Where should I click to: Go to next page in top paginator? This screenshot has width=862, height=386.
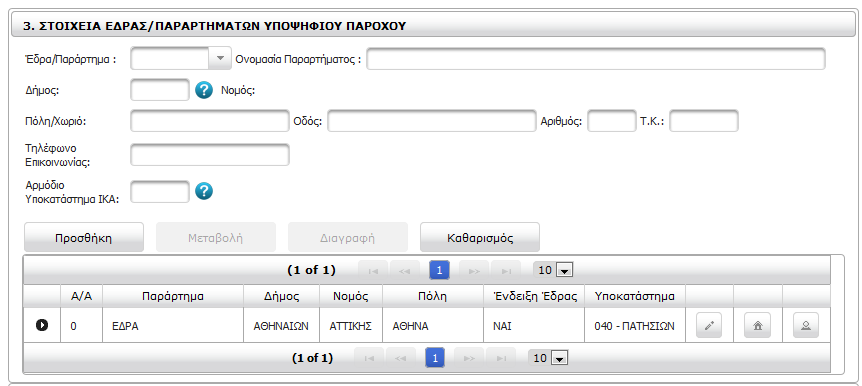tap(474, 271)
